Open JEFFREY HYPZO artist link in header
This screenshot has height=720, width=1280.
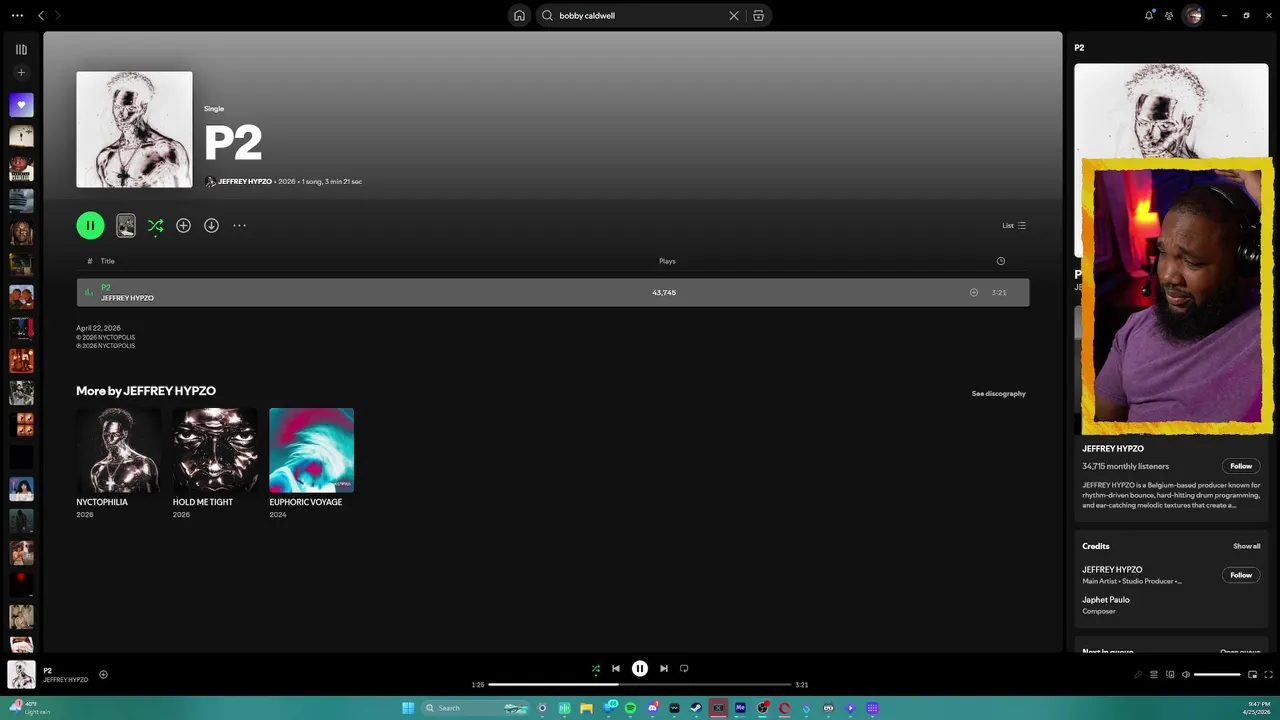(245, 182)
